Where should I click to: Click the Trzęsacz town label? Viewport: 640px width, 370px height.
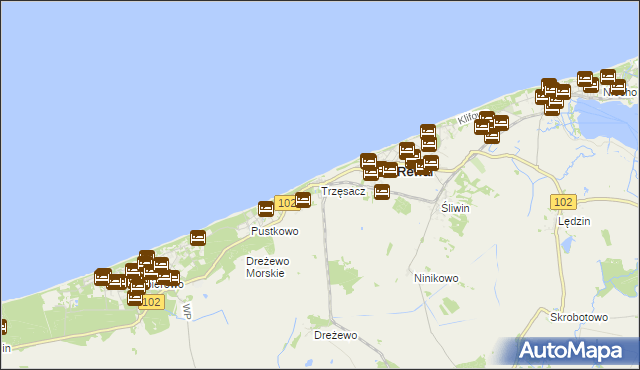point(343,191)
